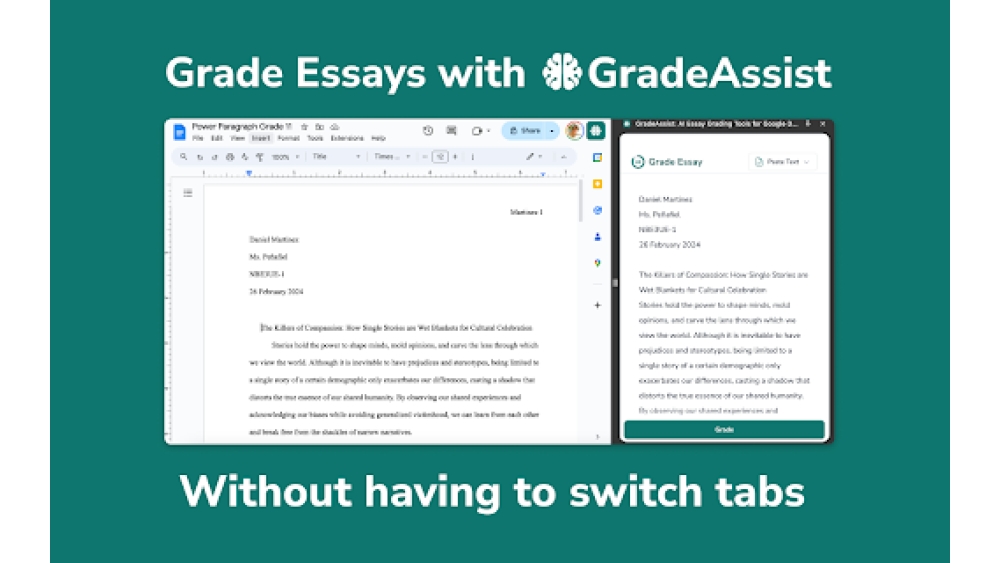Collapse the menus with the chevron
The image size is (1000, 563).
[563, 157]
